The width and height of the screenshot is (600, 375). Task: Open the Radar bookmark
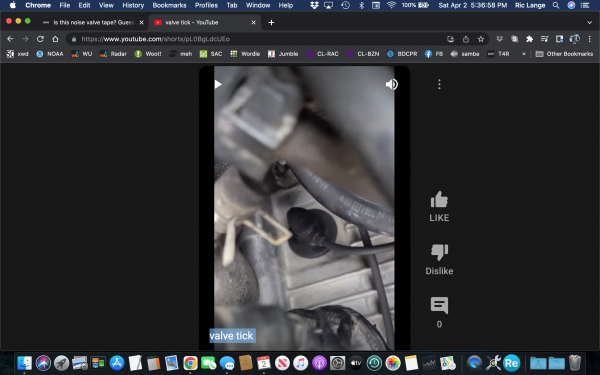(x=113, y=54)
